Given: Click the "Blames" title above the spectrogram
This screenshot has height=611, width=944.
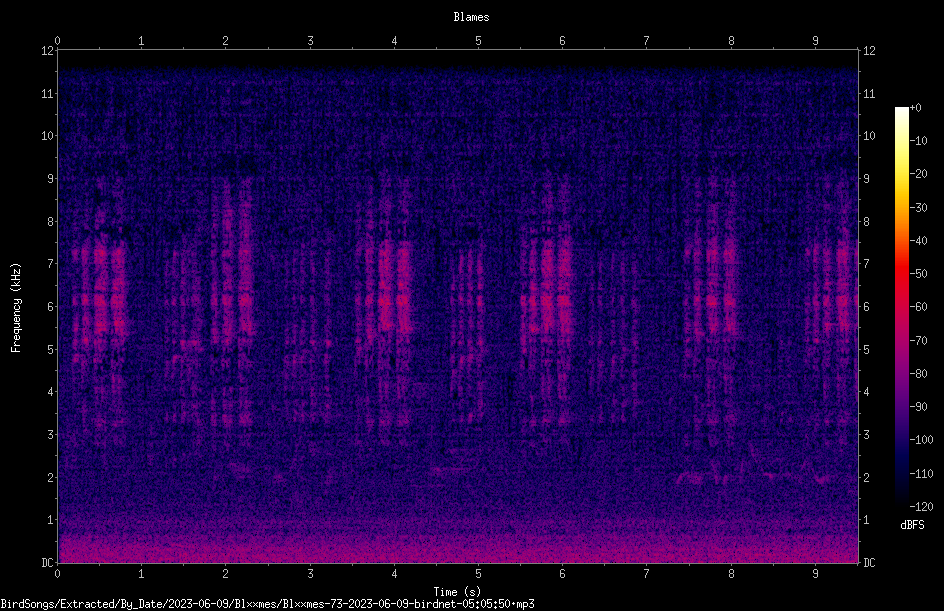Looking at the screenshot, I should tap(471, 17).
